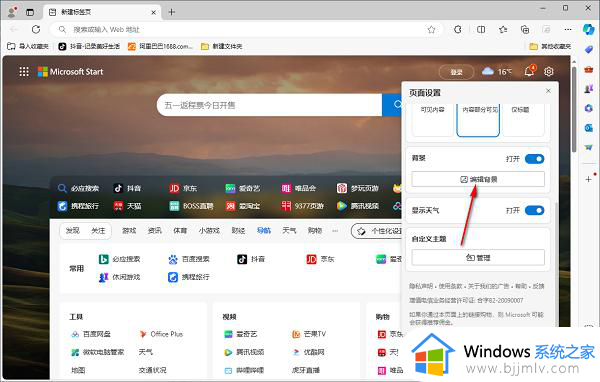Add a sidebar app with the plus icon

click(x=589, y=179)
